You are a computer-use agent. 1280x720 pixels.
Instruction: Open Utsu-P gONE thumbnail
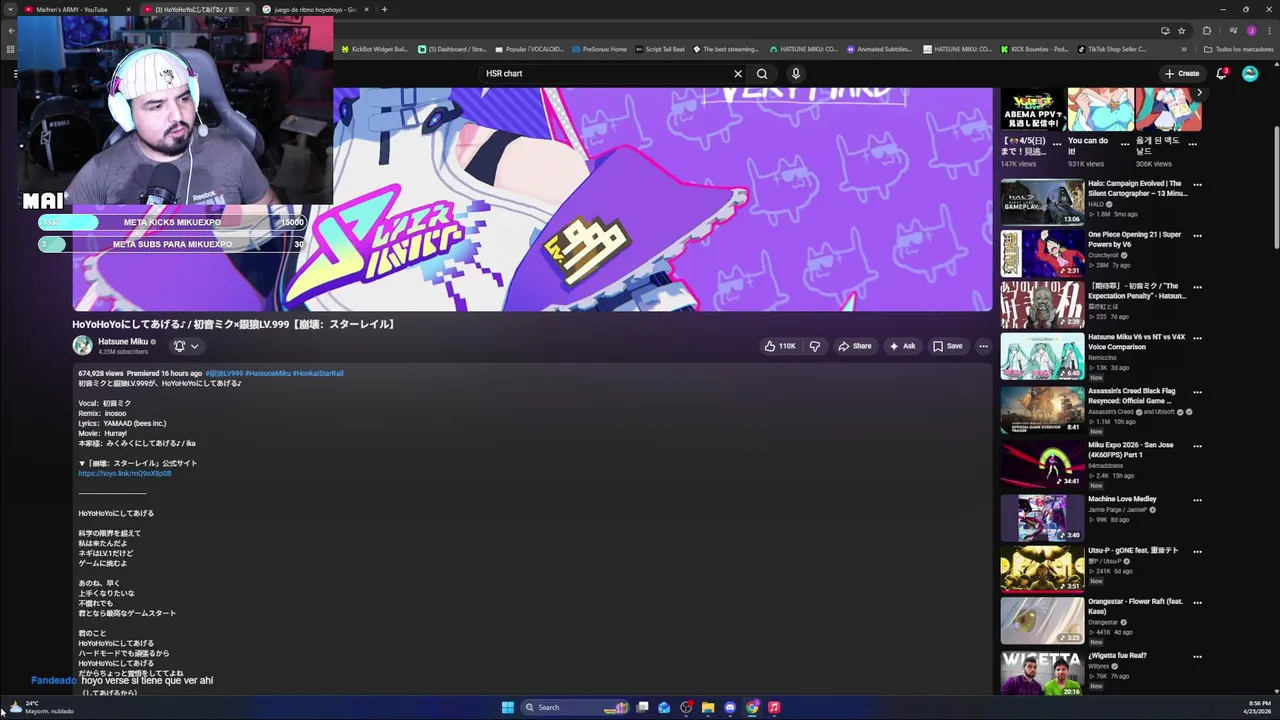[x=1042, y=568]
